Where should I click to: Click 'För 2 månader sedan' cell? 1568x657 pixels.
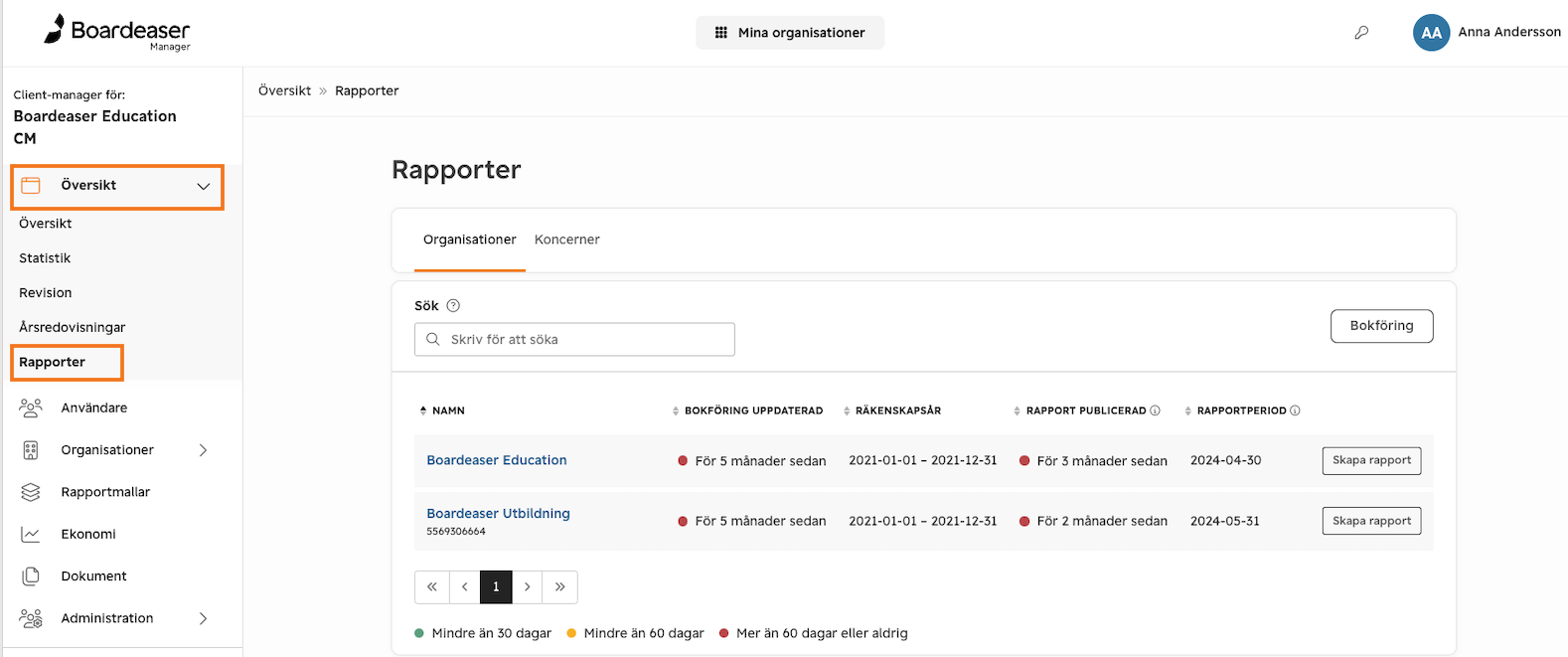pyautogui.click(x=1093, y=521)
